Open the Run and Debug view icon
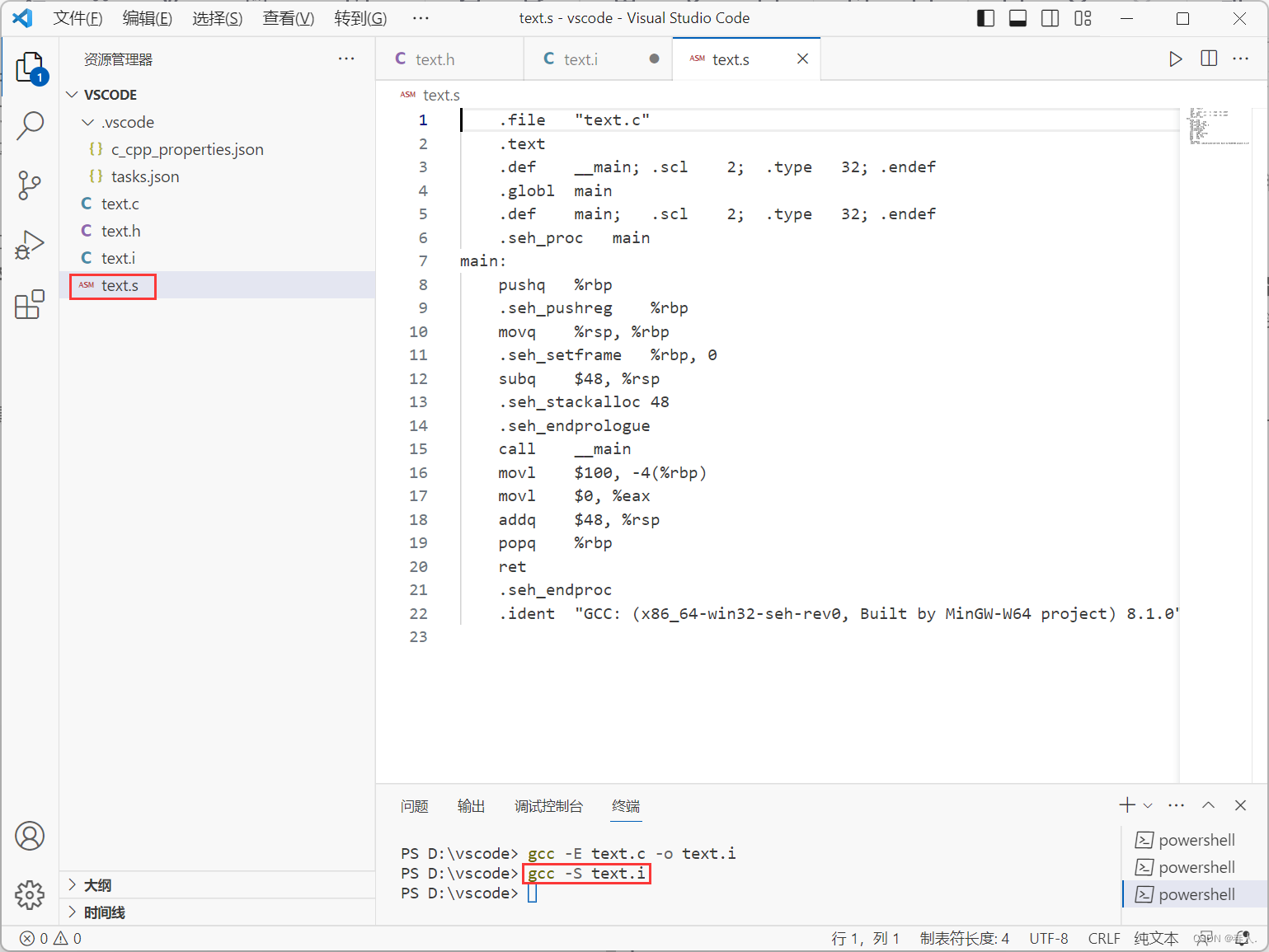Screen dimensions: 1269x952 click(x=30, y=245)
